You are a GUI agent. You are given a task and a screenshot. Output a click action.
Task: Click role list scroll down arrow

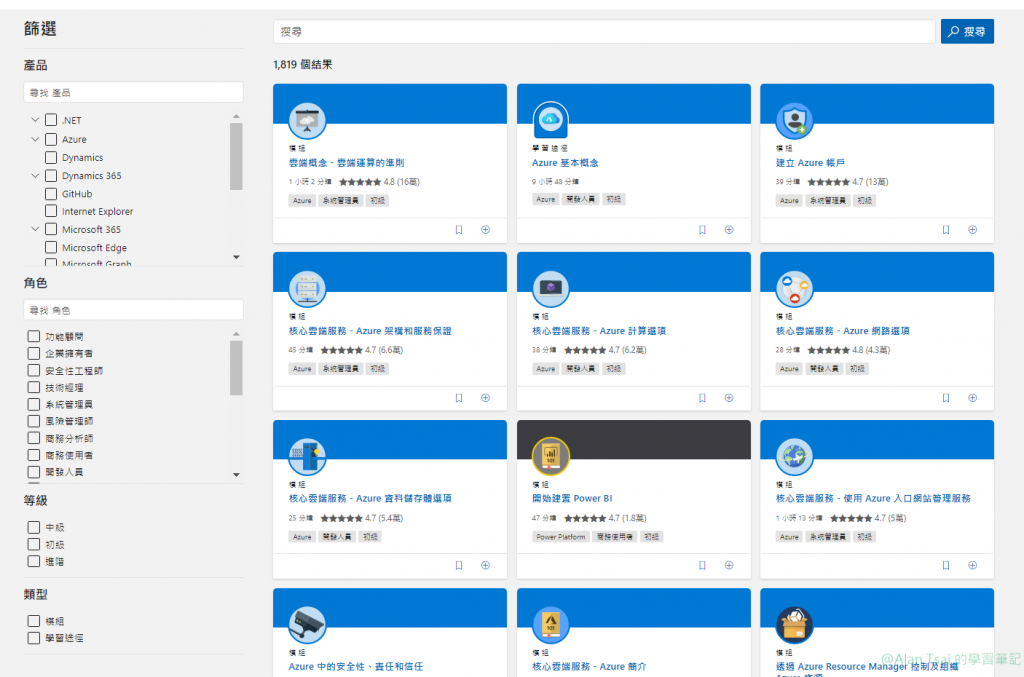point(236,475)
